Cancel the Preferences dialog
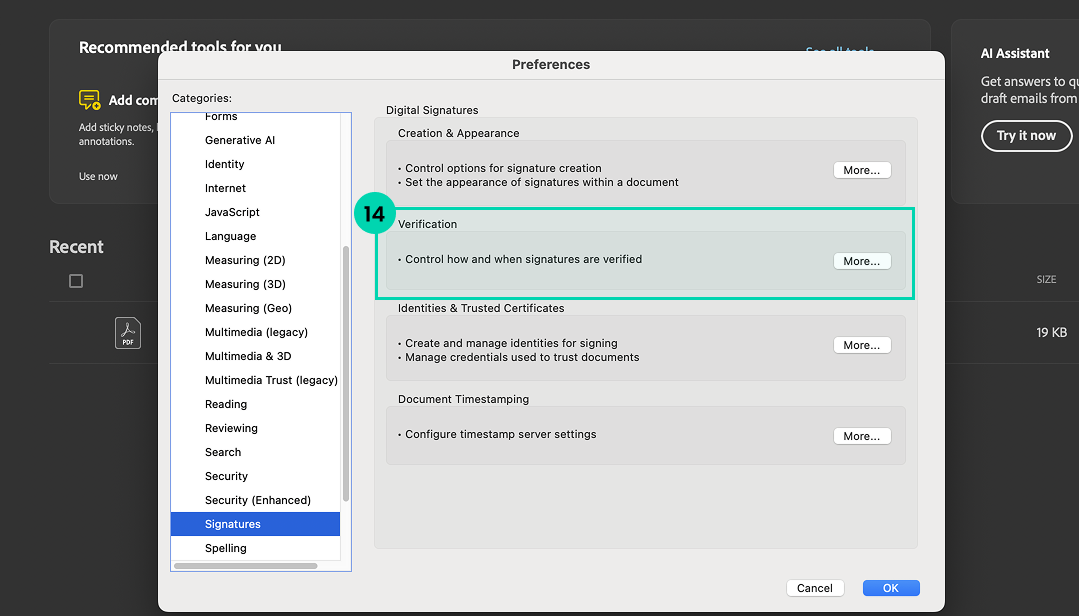Screen dimensions: 1079x616 814,588
